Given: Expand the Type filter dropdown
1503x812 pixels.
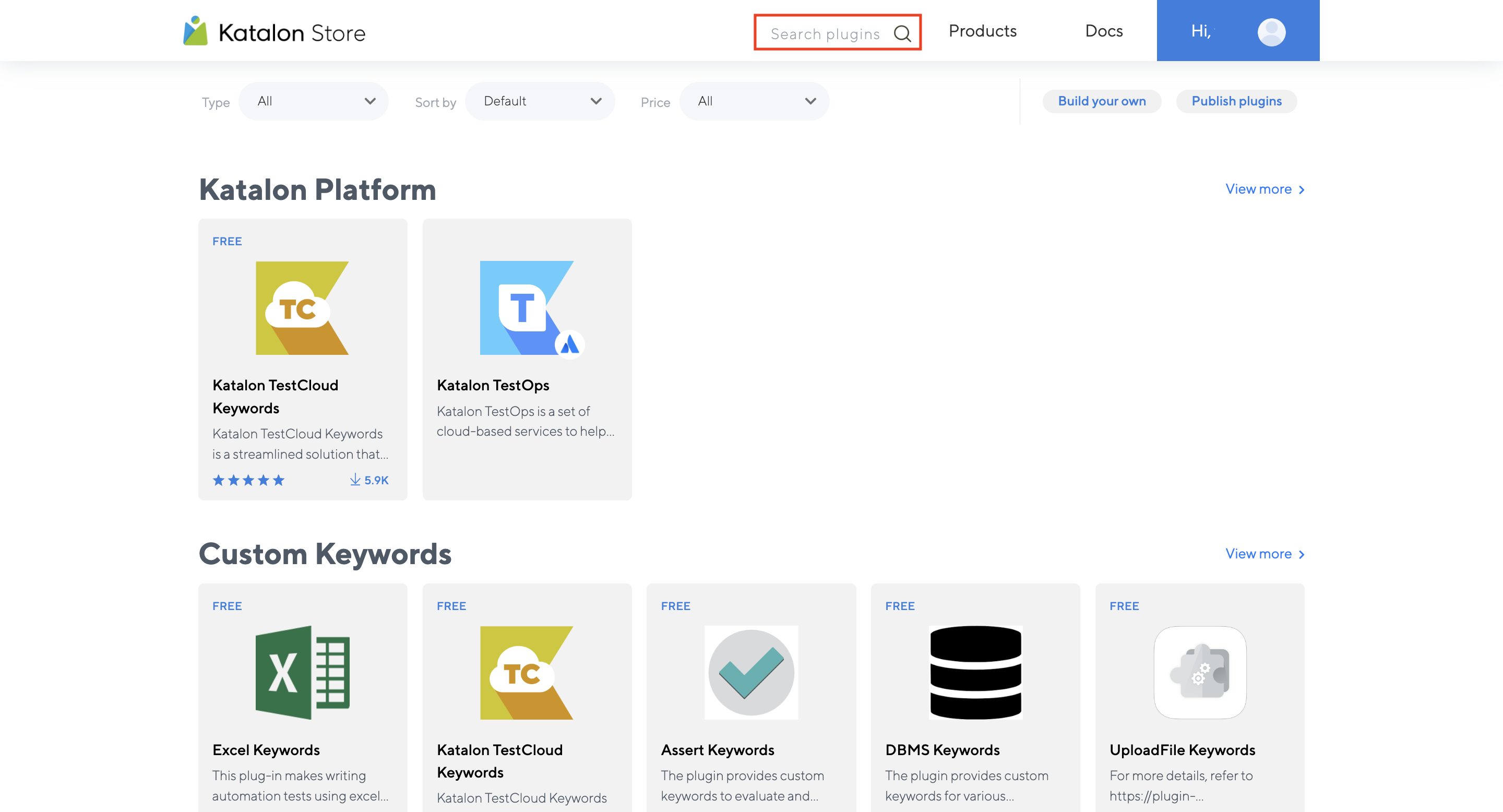Looking at the screenshot, I should coord(314,101).
